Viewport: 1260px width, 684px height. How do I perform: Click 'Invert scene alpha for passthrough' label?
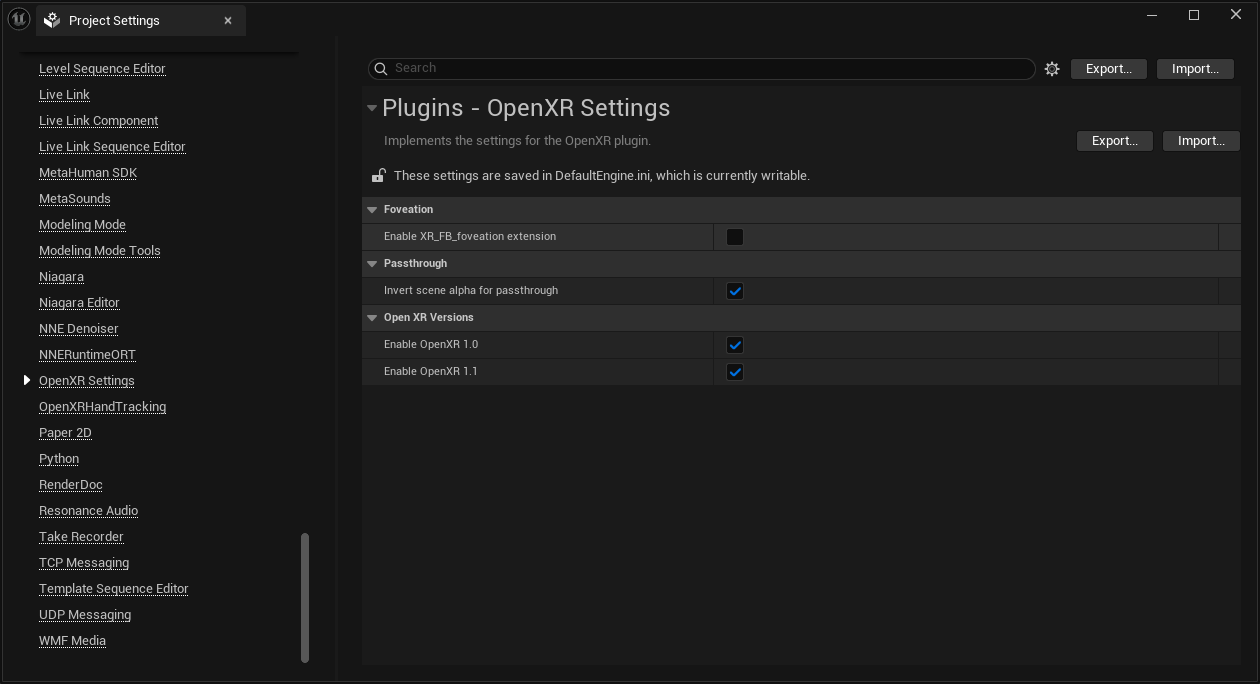click(x=471, y=291)
